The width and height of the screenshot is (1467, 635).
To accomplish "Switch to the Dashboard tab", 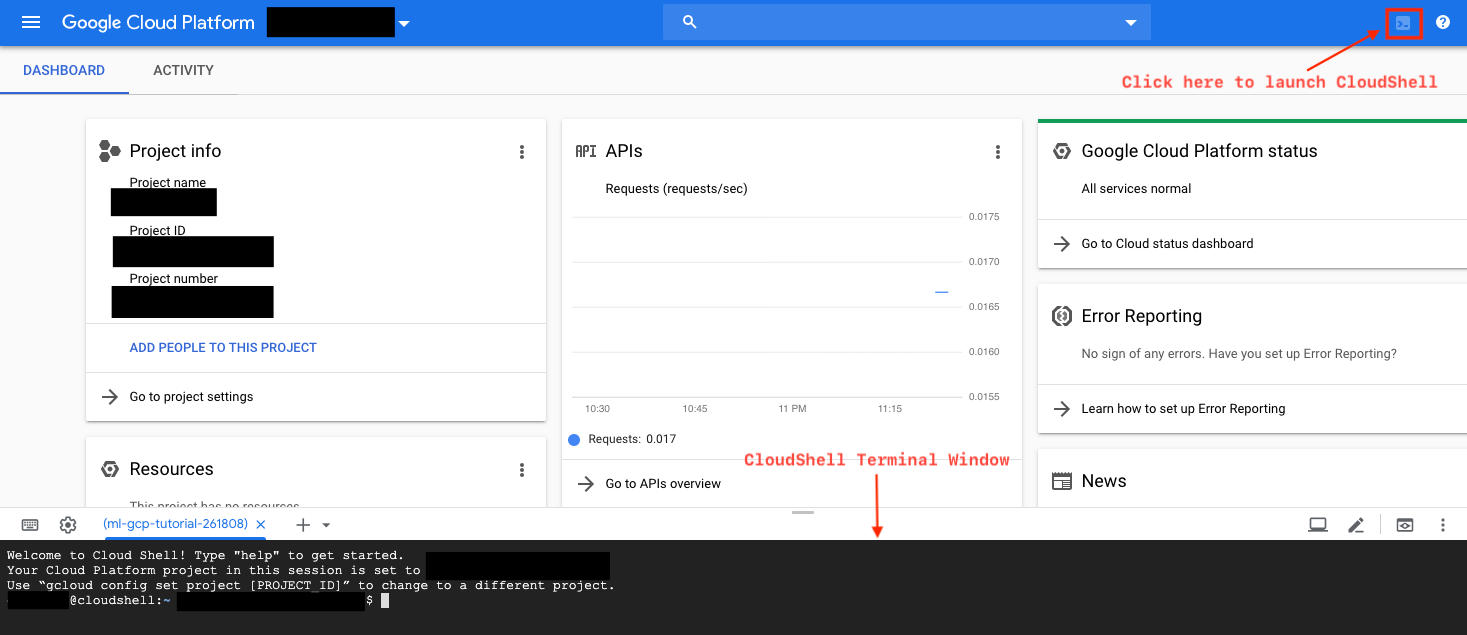I will (x=64, y=71).
